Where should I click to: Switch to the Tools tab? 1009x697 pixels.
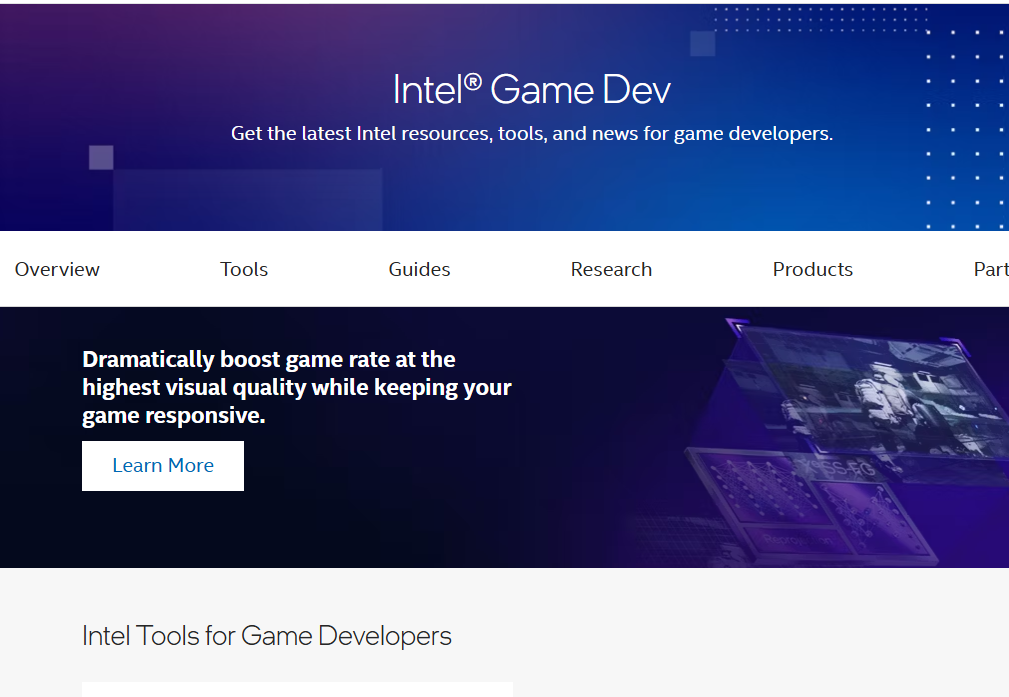tap(244, 269)
